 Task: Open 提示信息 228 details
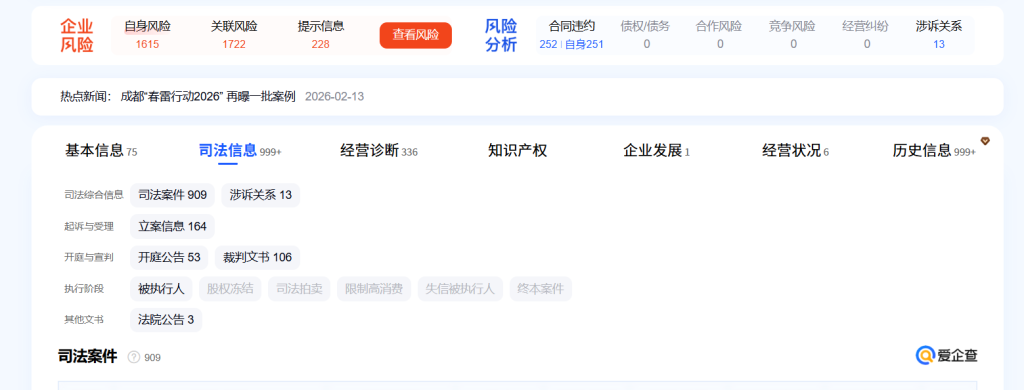point(321,35)
